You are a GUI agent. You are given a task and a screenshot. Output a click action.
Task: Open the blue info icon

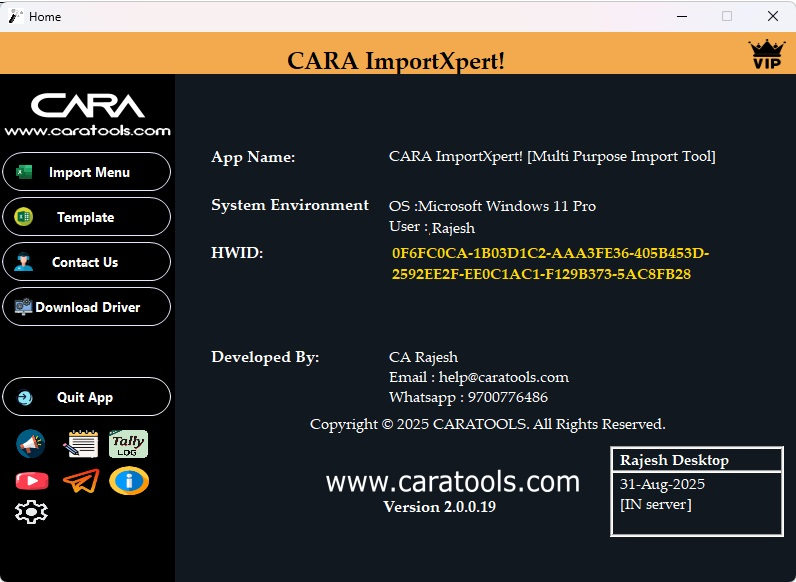[x=129, y=481]
